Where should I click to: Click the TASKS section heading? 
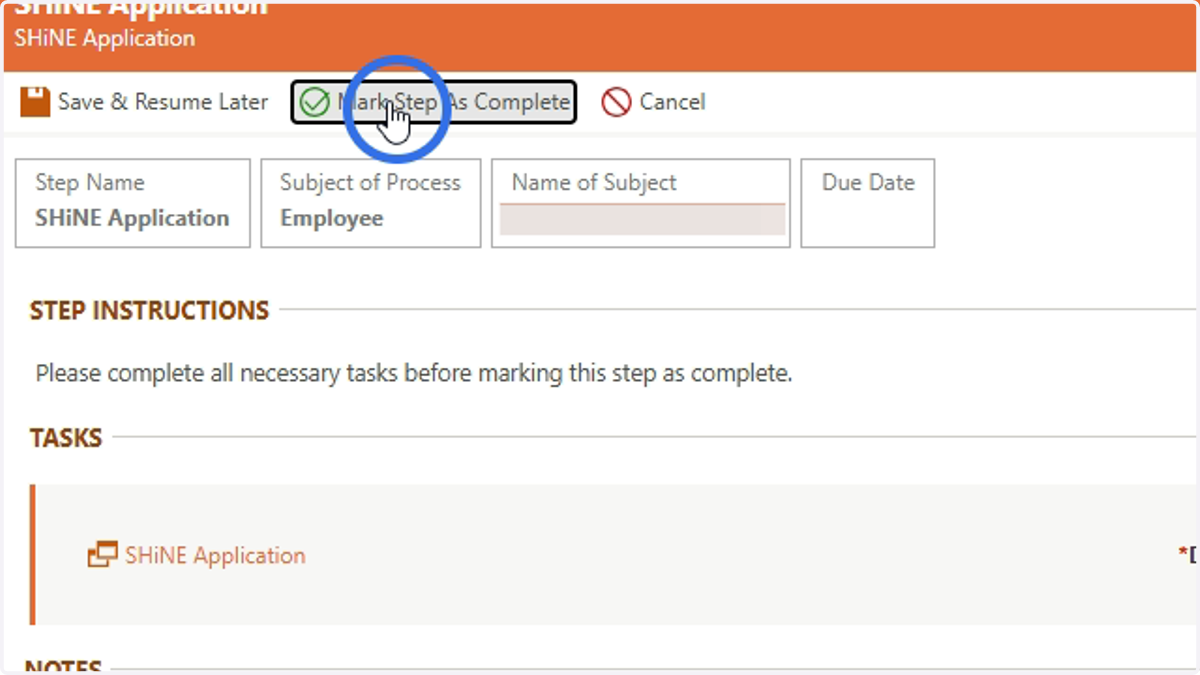(x=66, y=438)
